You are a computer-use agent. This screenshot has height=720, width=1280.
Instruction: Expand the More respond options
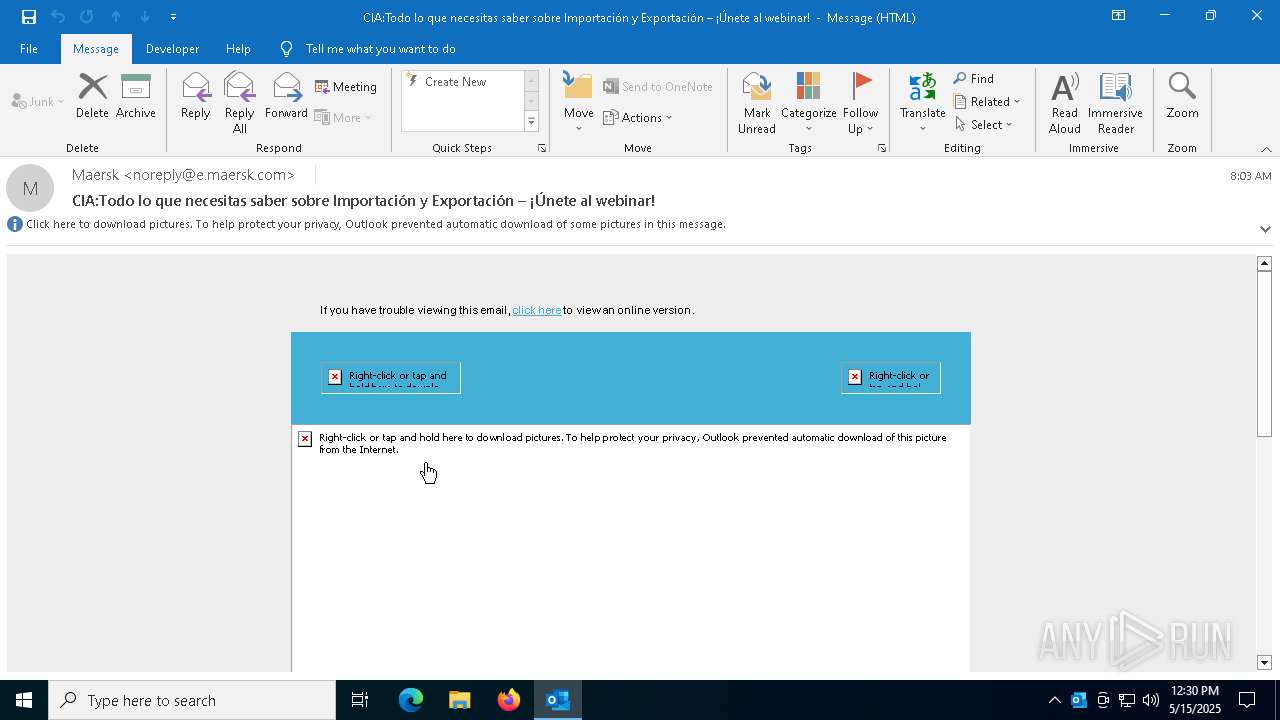[343, 117]
